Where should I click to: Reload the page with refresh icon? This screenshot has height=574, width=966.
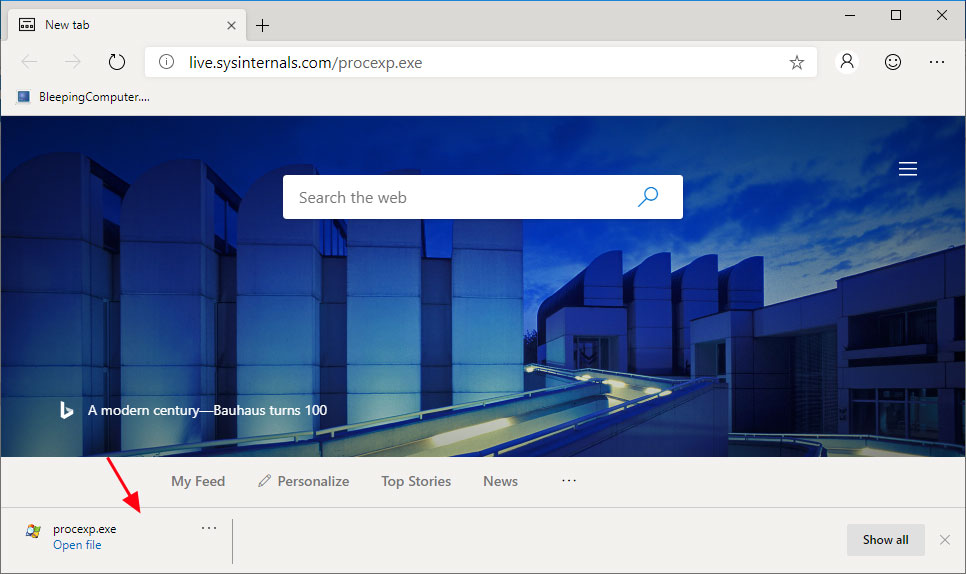[116, 62]
